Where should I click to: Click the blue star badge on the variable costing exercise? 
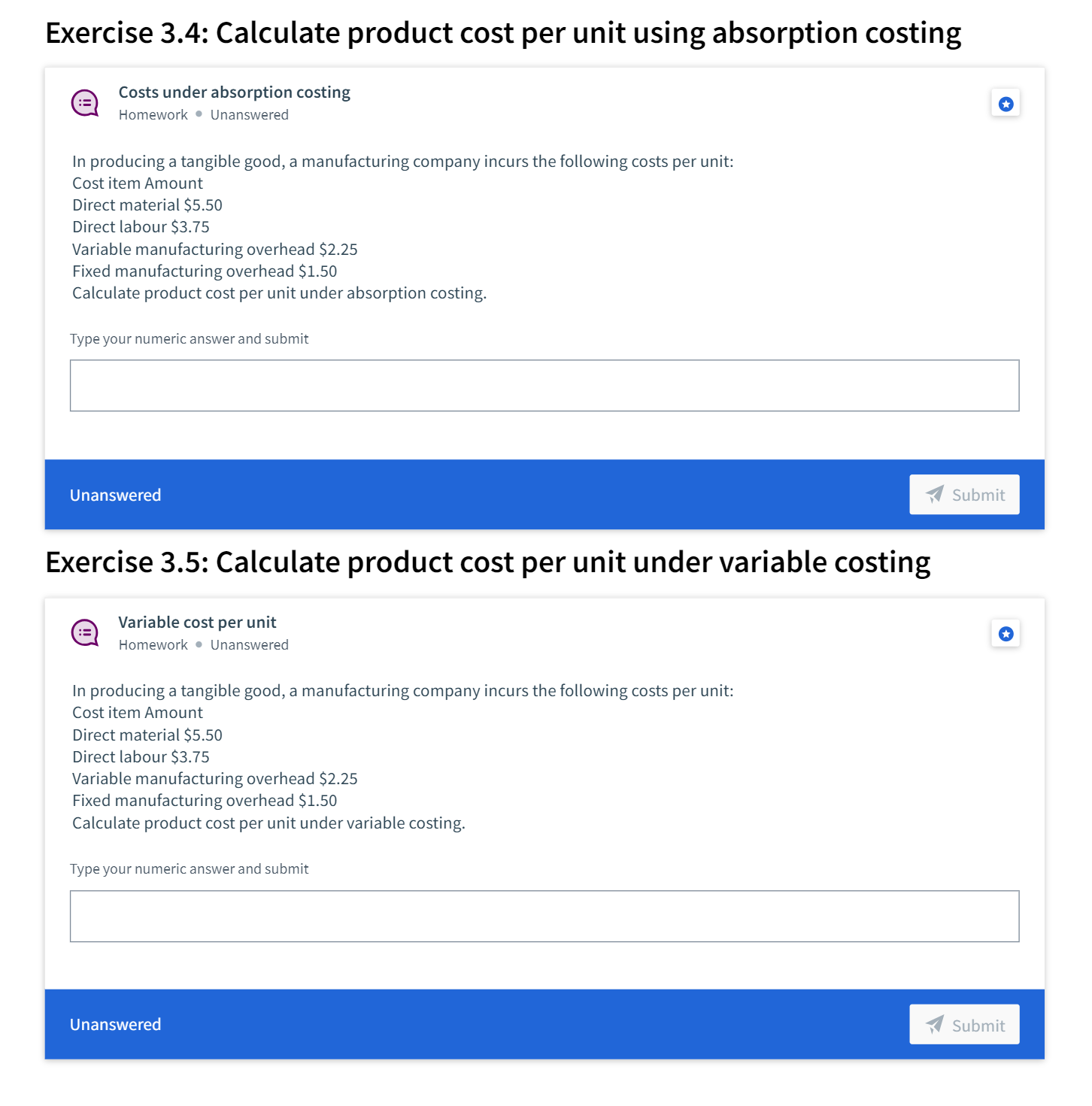pos(1006,633)
